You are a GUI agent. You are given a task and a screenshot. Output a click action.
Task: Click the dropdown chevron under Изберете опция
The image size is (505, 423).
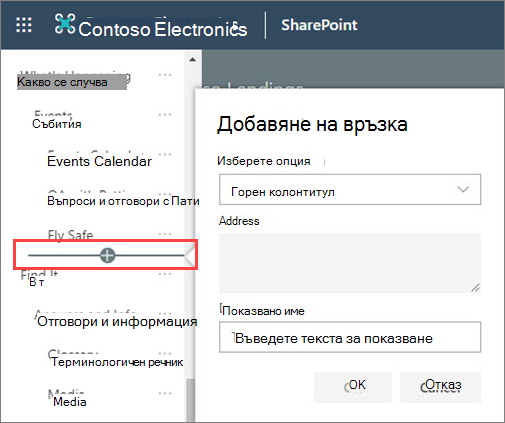pyautogui.click(x=463, y=189)
